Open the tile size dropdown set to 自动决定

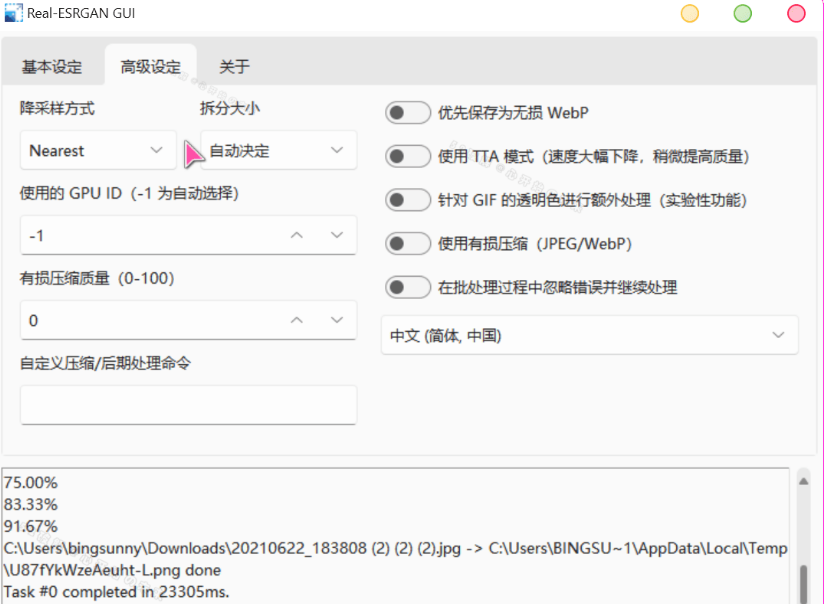[x=279, y=150]
